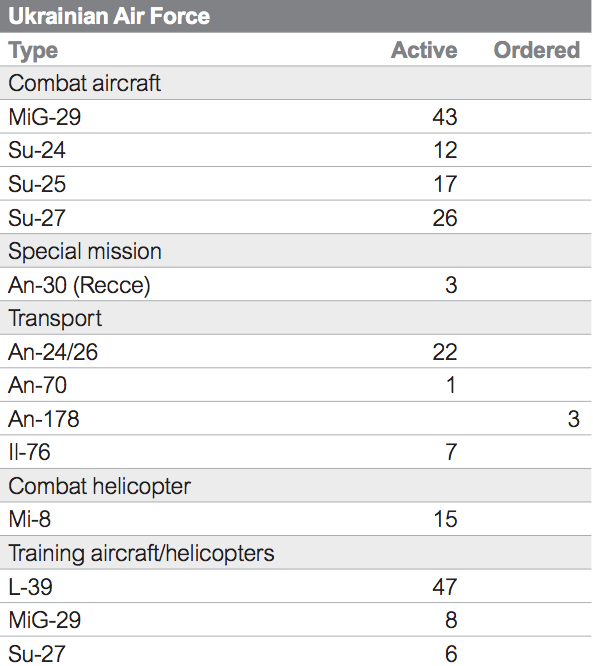
Task: Select the L-39 active count 47
Action: [x=445, y=587]
